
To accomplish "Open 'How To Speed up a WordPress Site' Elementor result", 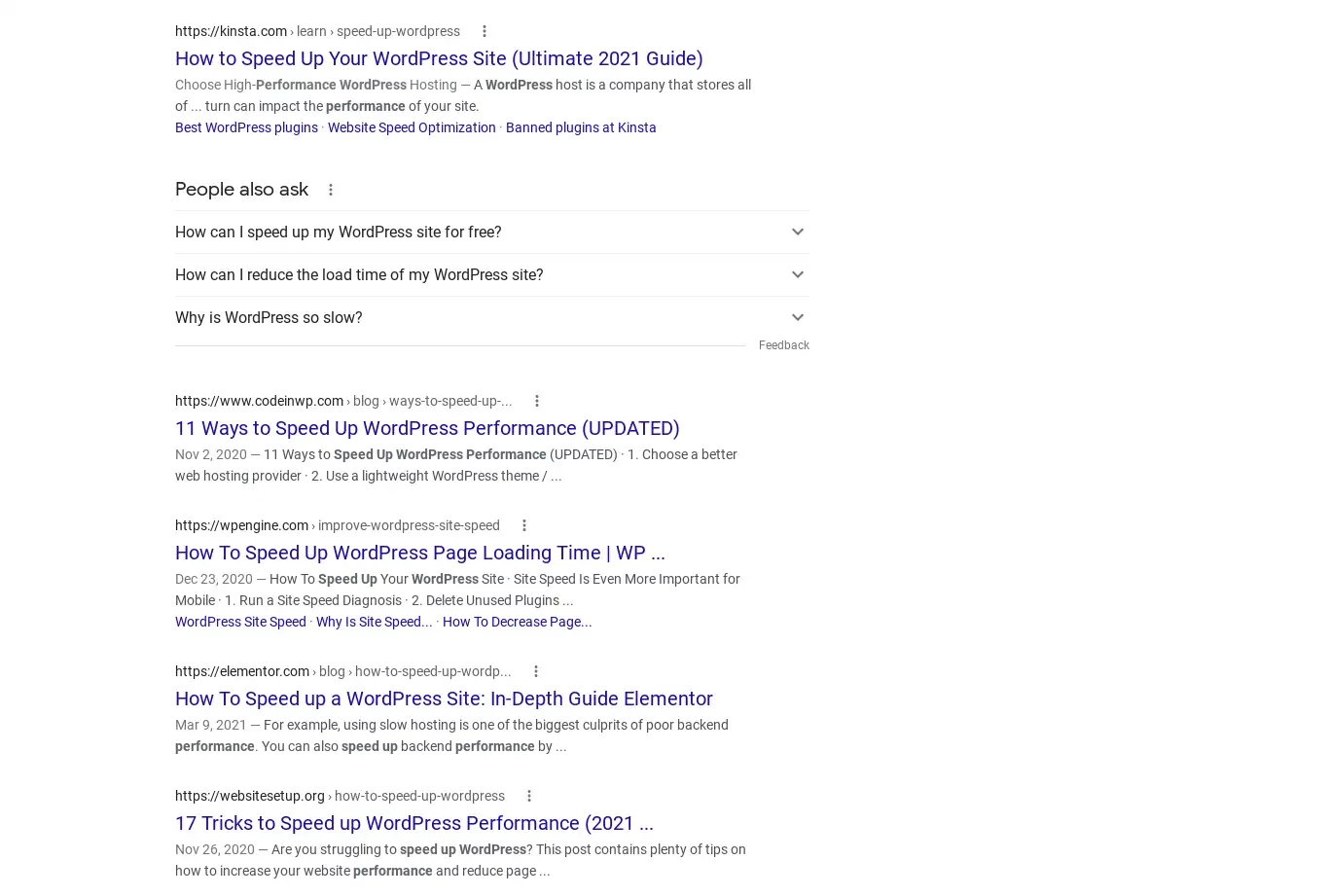I will (444, 699).
